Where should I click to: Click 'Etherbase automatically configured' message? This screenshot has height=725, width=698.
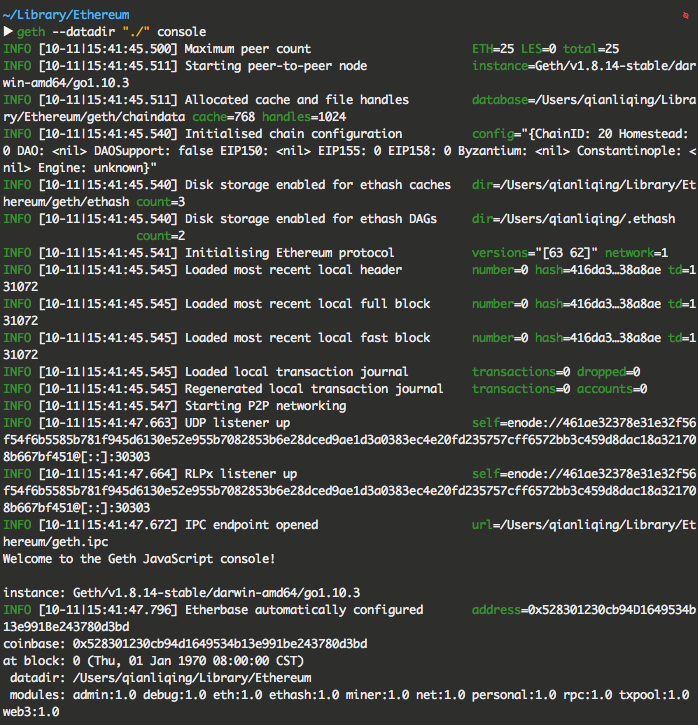[304, 610]
